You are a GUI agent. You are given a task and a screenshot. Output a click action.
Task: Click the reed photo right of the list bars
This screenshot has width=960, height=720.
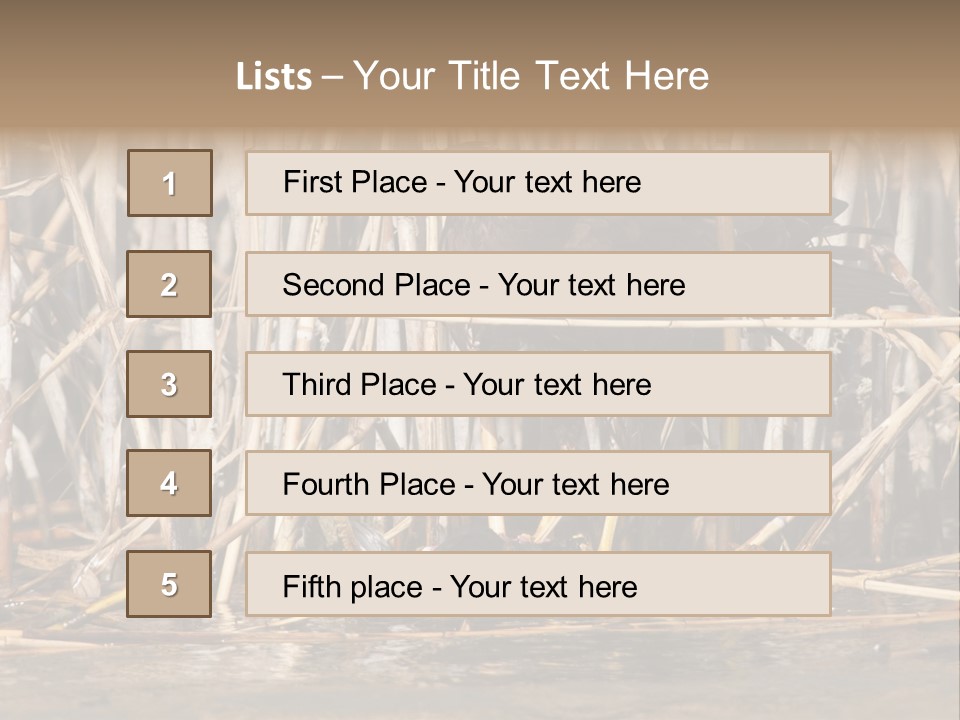[893, 380]
